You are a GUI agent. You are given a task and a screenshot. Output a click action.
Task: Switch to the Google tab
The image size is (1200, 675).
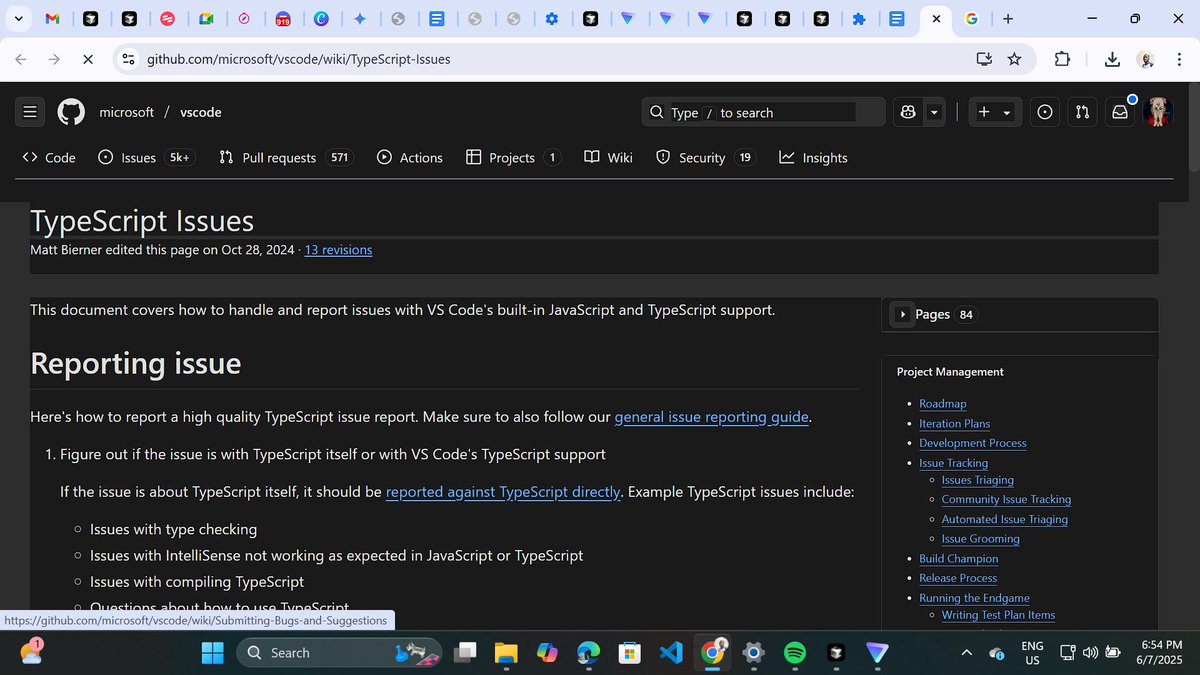(x=971, y=18)
